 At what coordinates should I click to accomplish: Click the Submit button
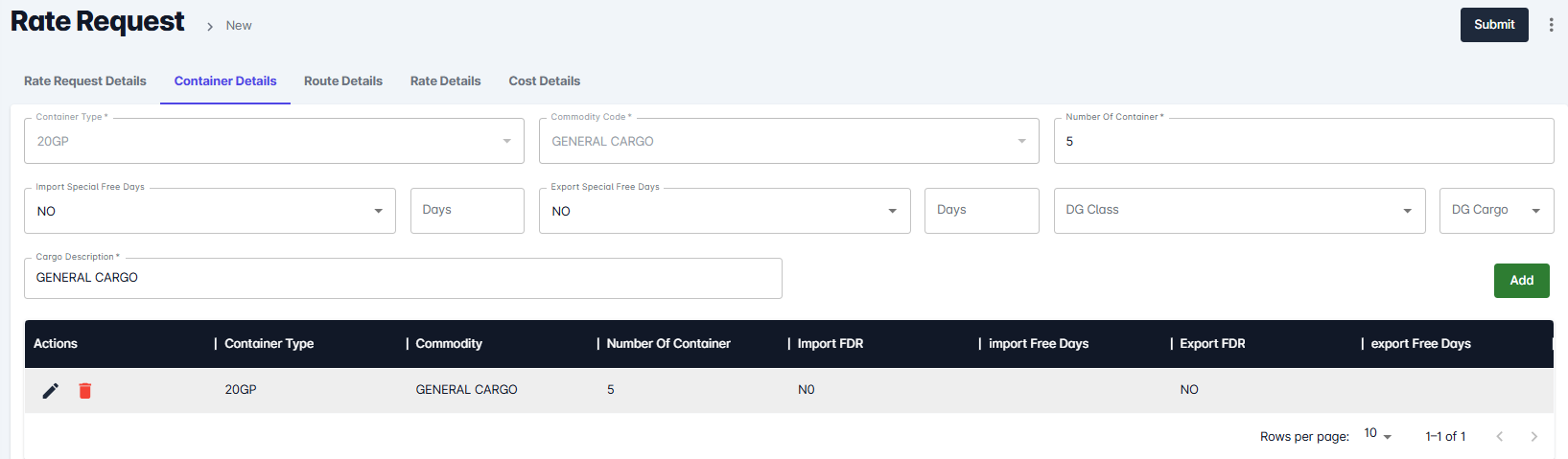click(1494, 25)
